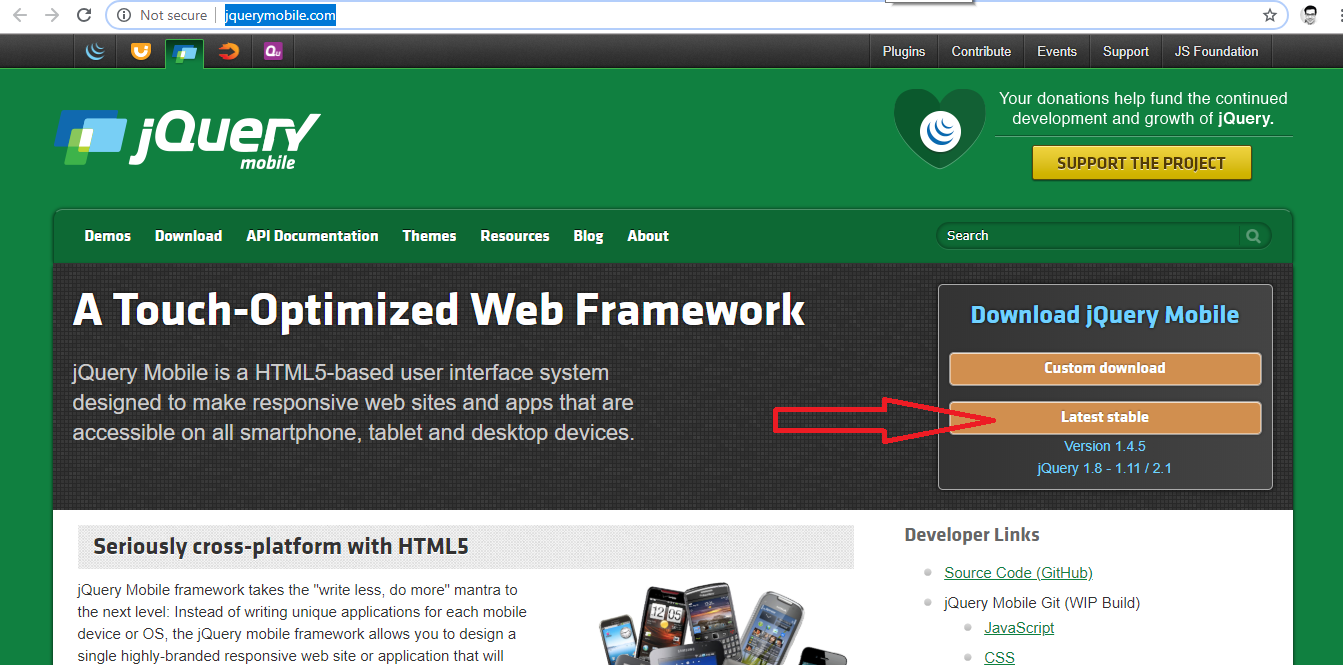Image resolution: width=1343 pixels, height=665 pixels.
Task: Reload the page using the refresh icon
Action: pyautogui.click(x=85, y=15)
